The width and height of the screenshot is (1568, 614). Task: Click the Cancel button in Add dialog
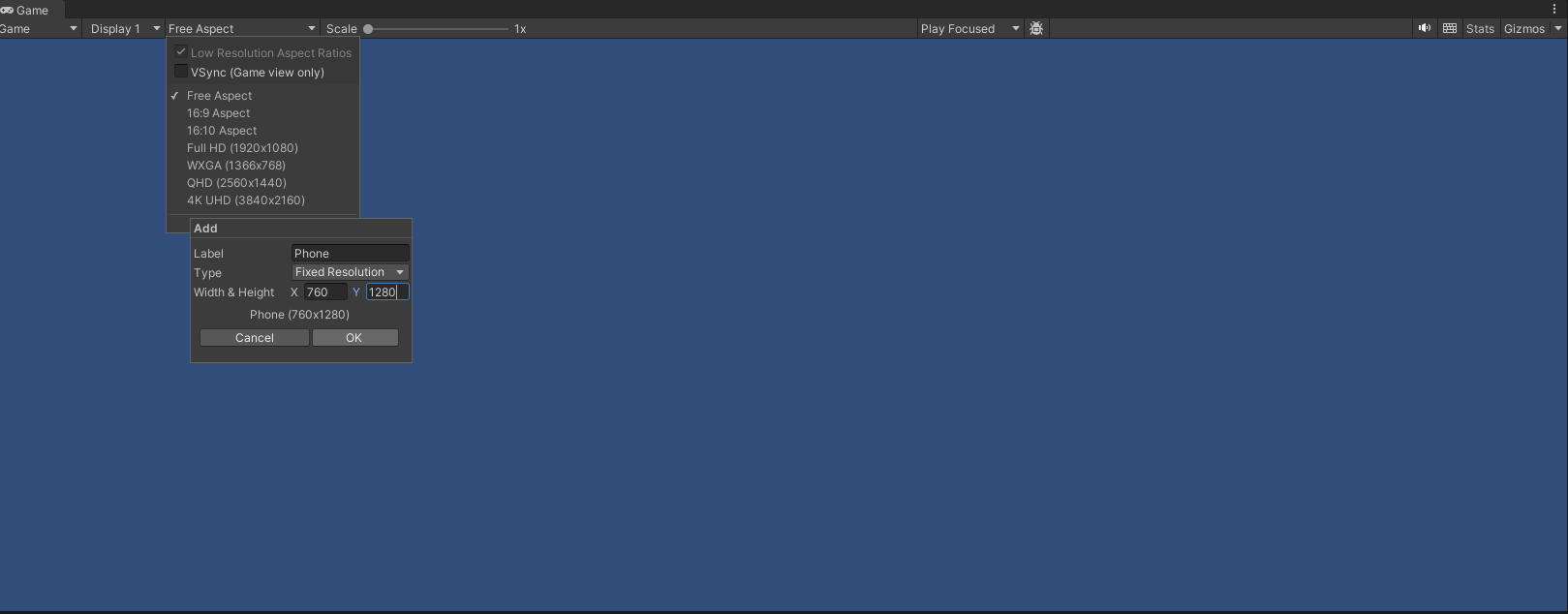[255, 338]
